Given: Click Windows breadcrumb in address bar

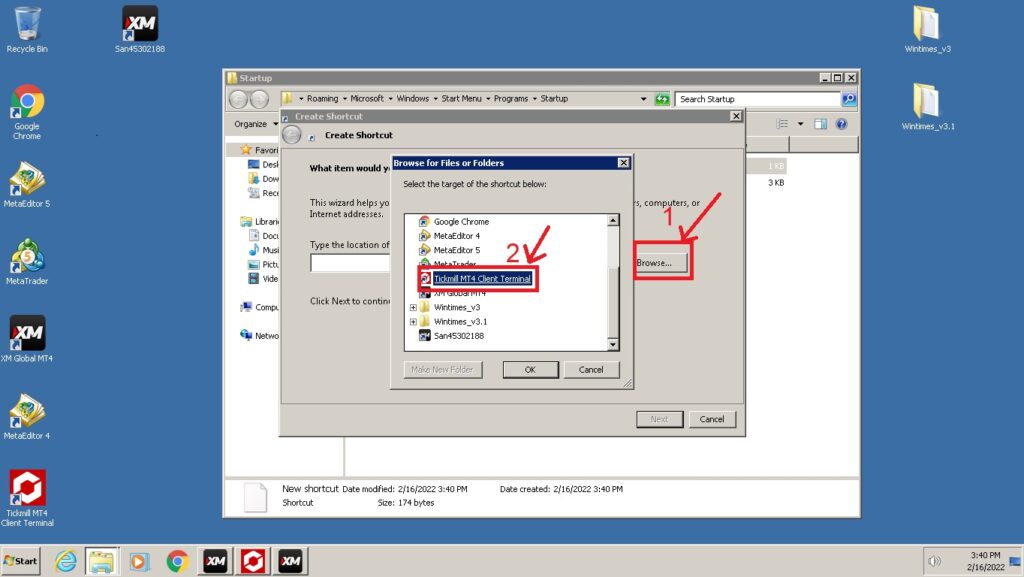Looking at the screenshot, I should (x=413, y=99).
